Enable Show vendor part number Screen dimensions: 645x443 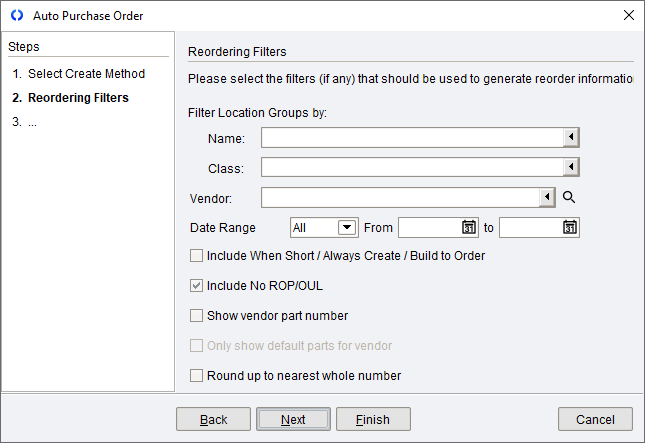pyautogui.click(x=197, y=316)
